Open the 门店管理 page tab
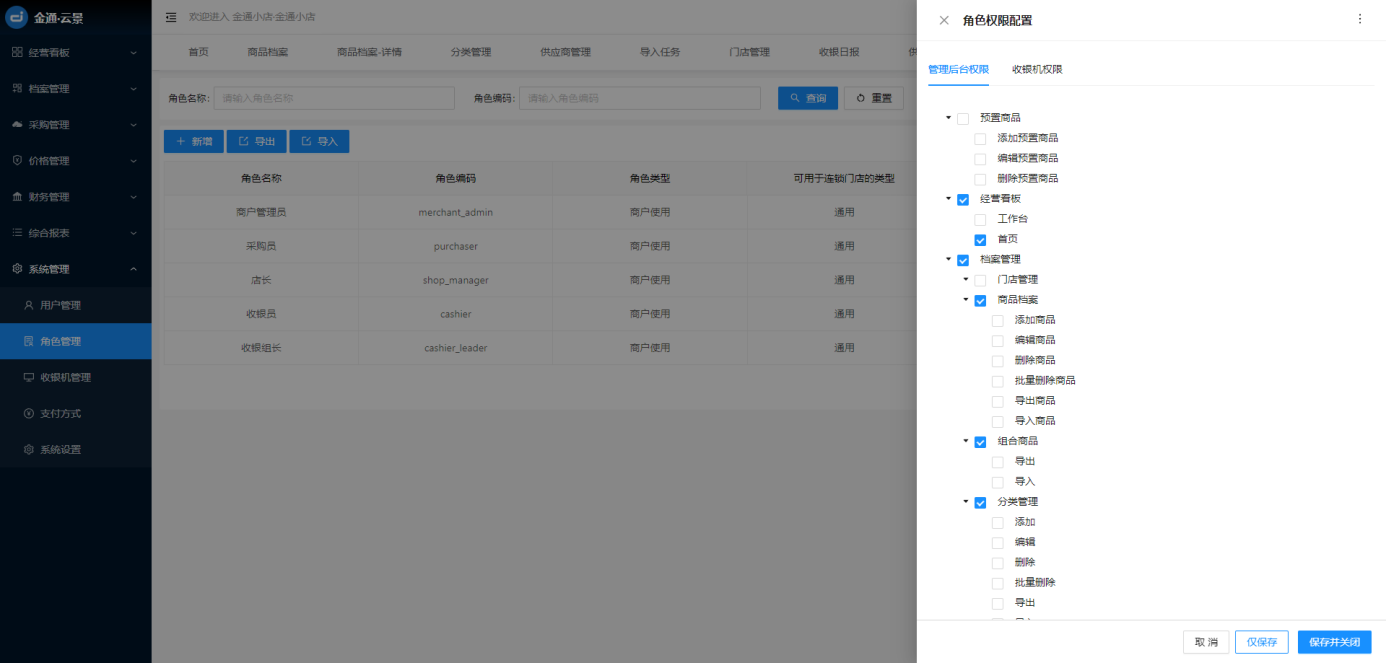 pyautogui.click(x=749, y=52)
